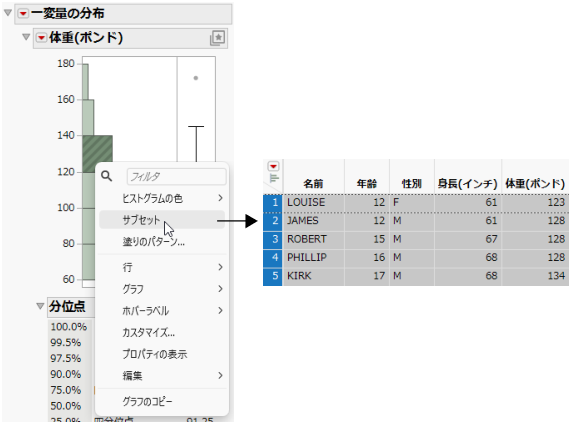Click the ROBERT name cell
The width and height of the screenshot is (571, 424).
pyautogui.click(x=314, y=239)
